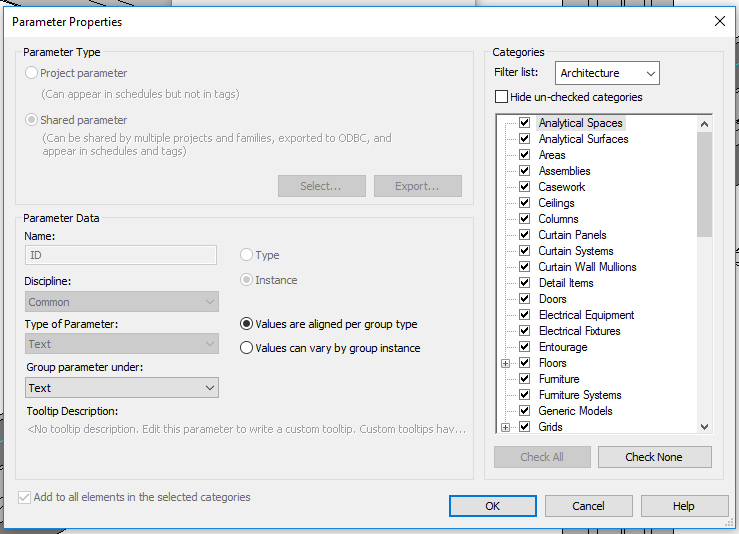
Task: Click the OK button
Action: pyautogui.click(x=493, y=506)
